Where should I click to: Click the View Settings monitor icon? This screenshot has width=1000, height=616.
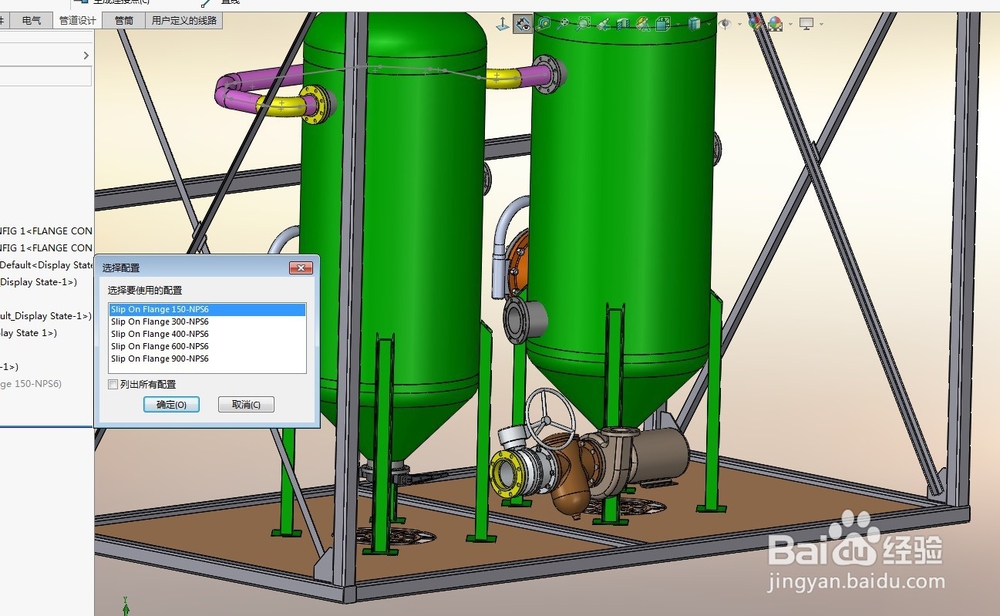click(x=807, y=24)
